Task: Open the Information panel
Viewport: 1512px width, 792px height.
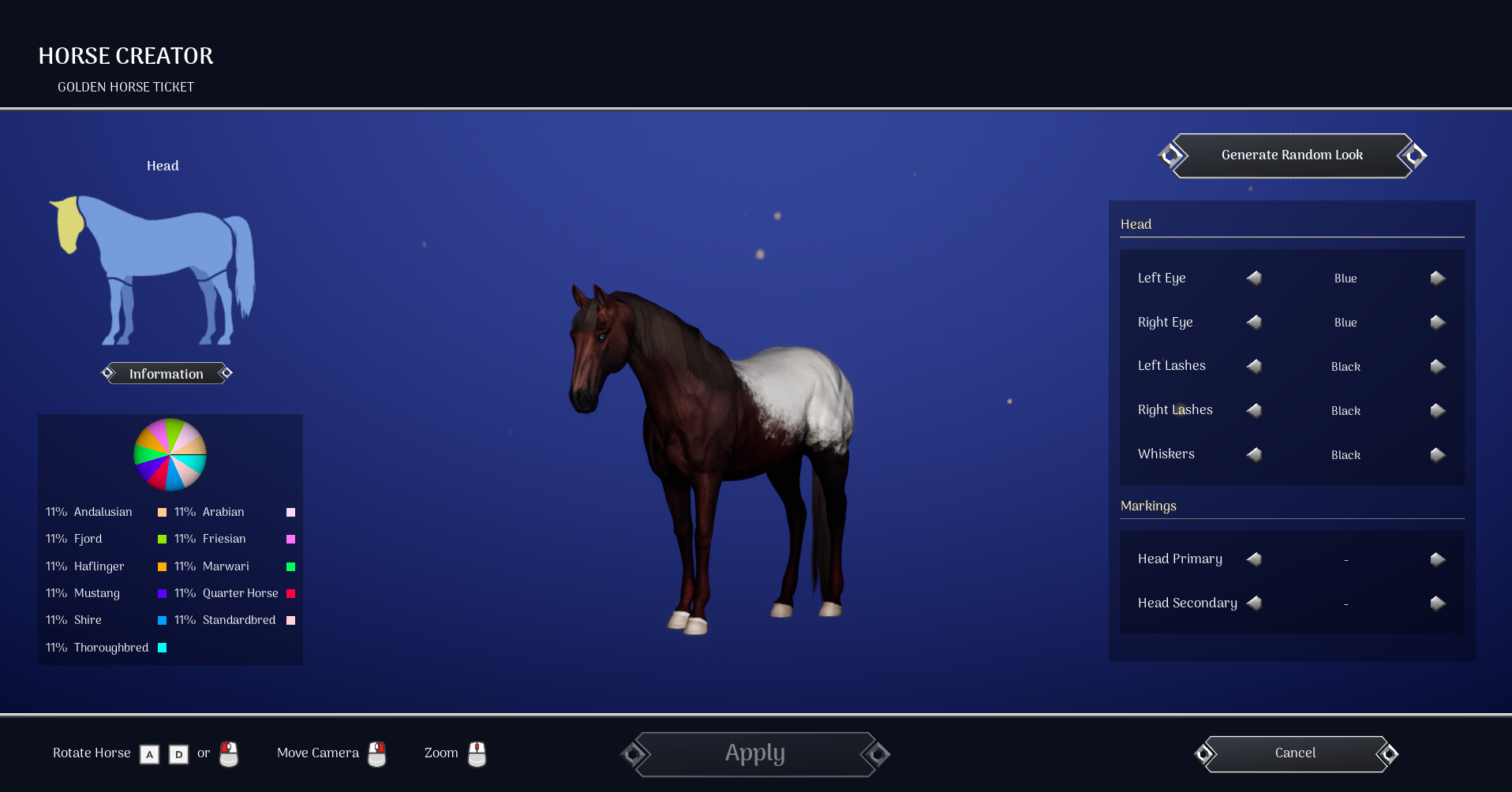Action: coord(166,373)
